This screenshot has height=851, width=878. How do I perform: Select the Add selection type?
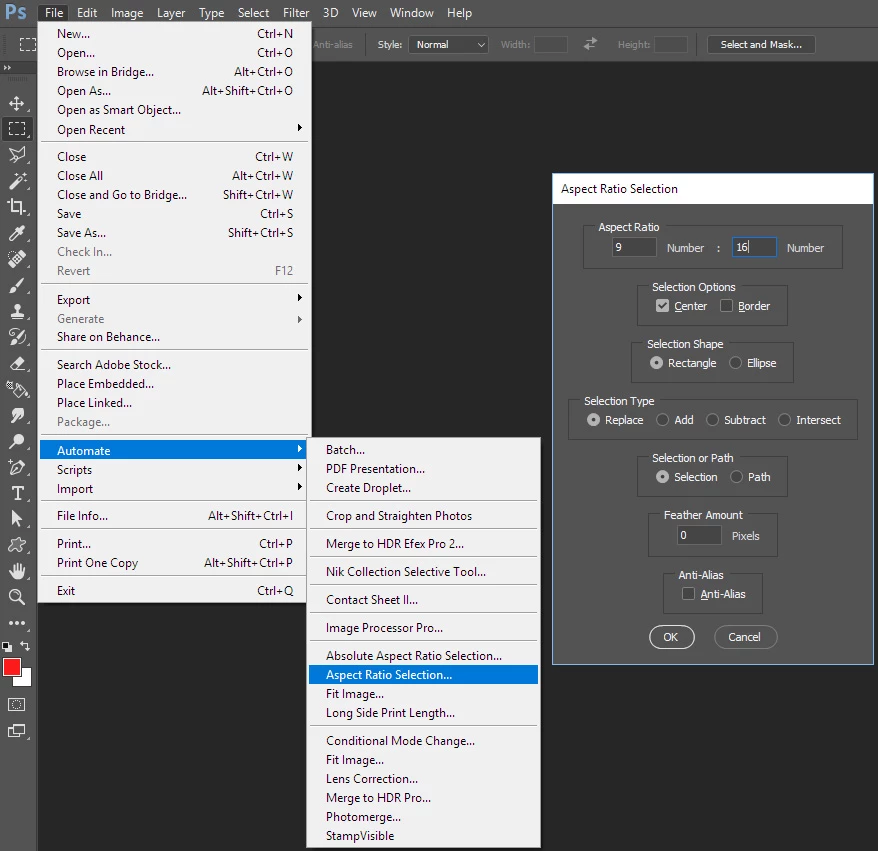pyautogui.click(x=662, y=420)
